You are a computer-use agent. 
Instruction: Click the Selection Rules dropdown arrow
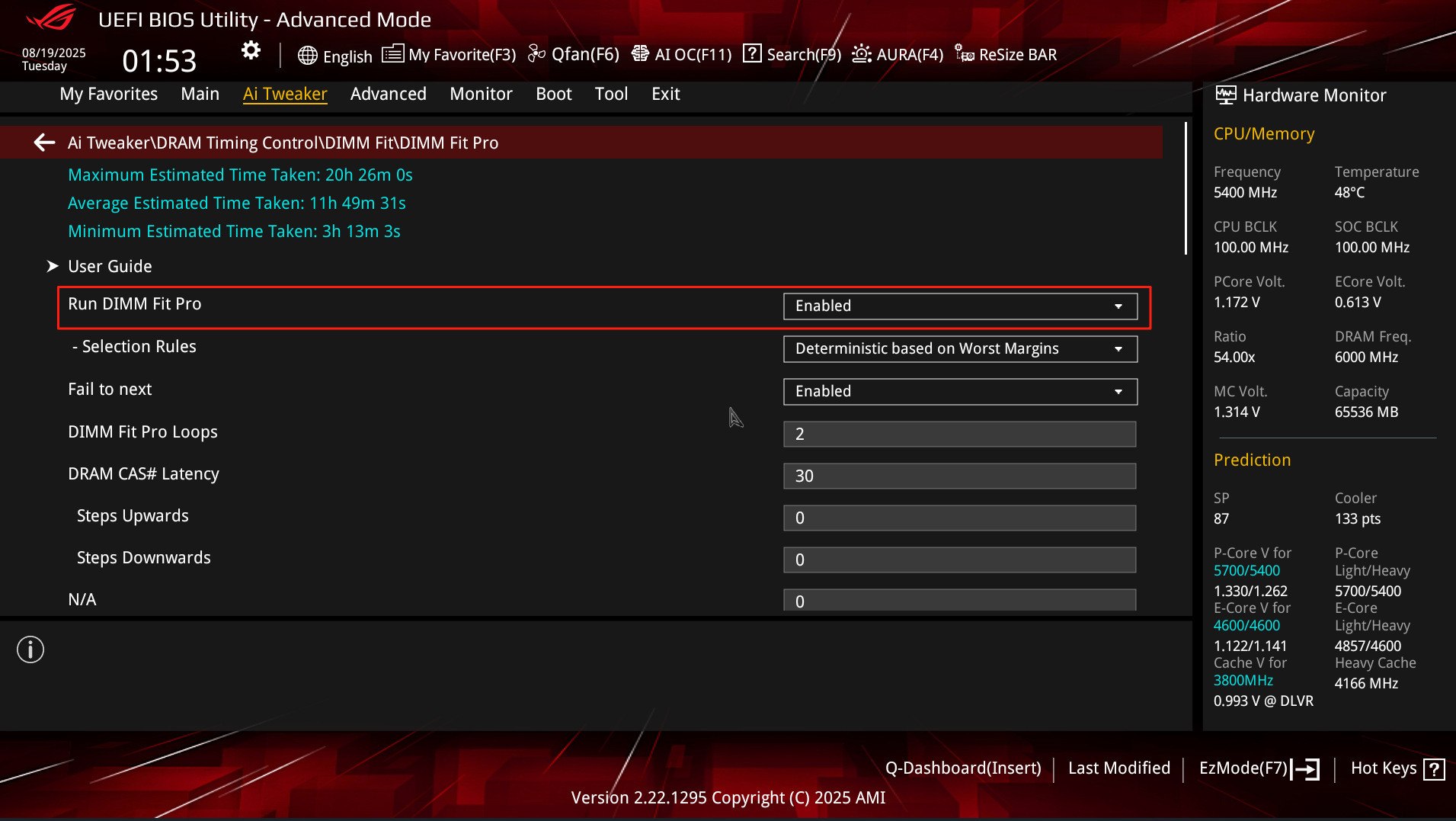(1118, 349)
